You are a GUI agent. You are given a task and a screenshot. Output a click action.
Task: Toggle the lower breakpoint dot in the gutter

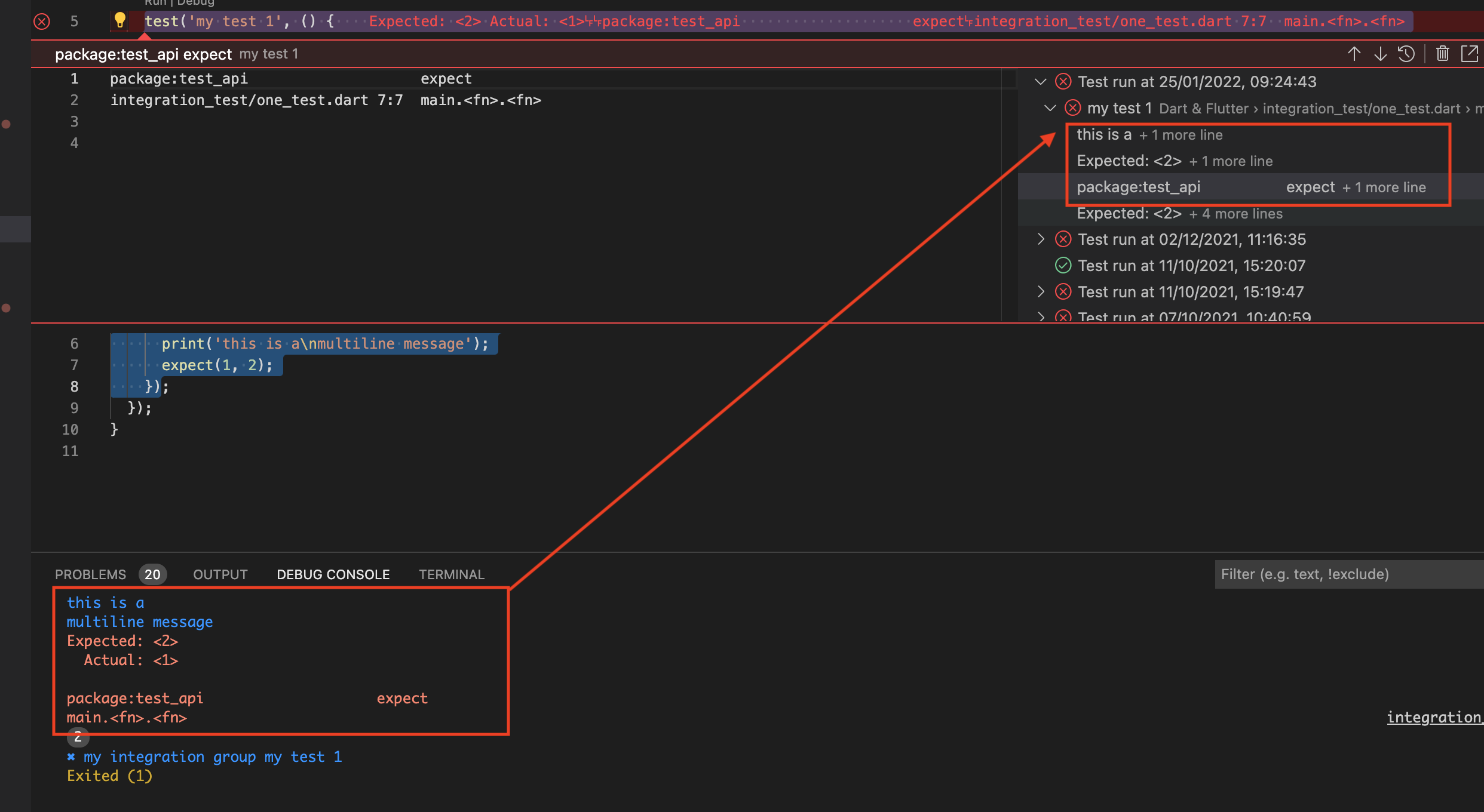point(7,308)
